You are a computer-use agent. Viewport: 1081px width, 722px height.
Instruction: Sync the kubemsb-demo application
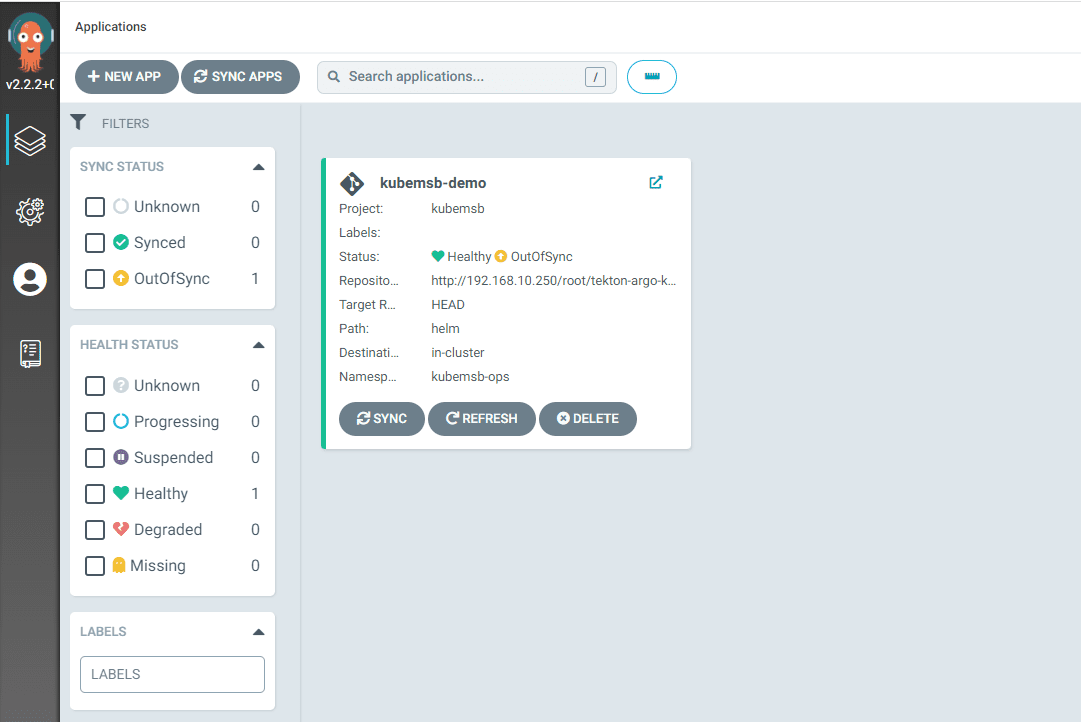tap(381, 419)
